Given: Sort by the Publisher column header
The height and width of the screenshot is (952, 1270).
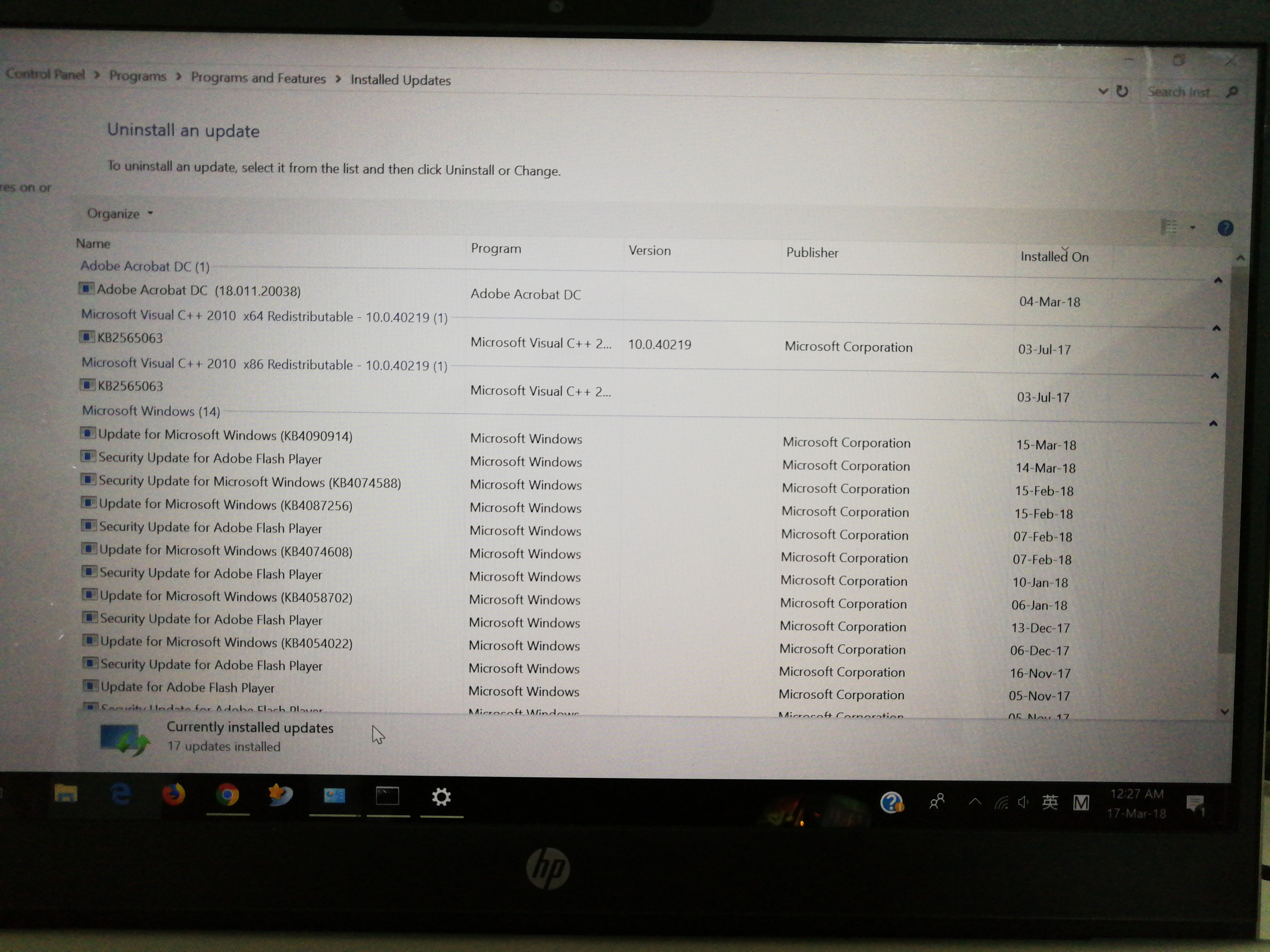Looking at the screenshot, I should click(x=812, y=252).
